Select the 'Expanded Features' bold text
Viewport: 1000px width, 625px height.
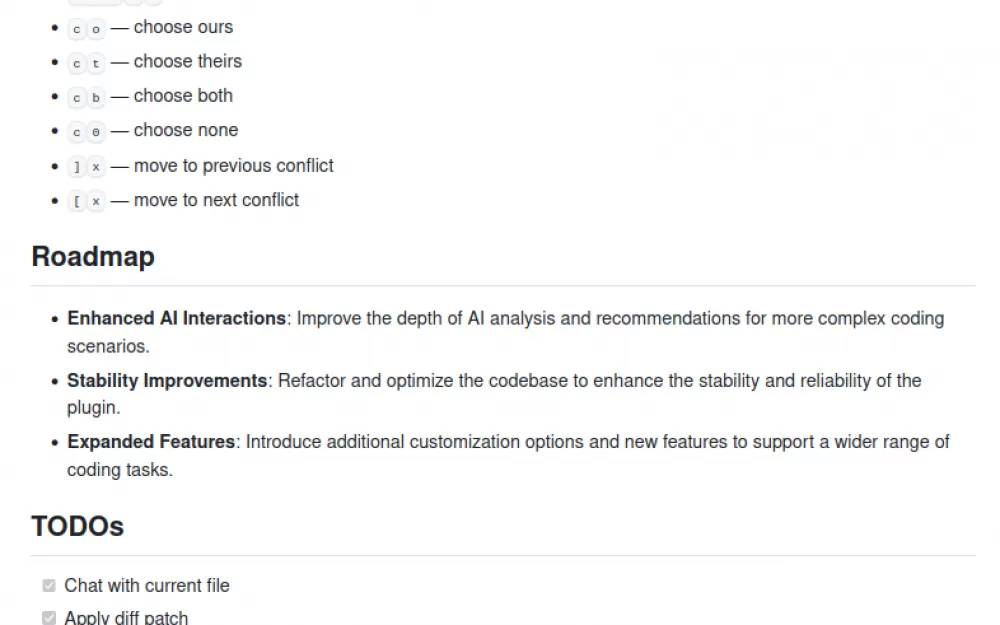(x=151, y=442)
